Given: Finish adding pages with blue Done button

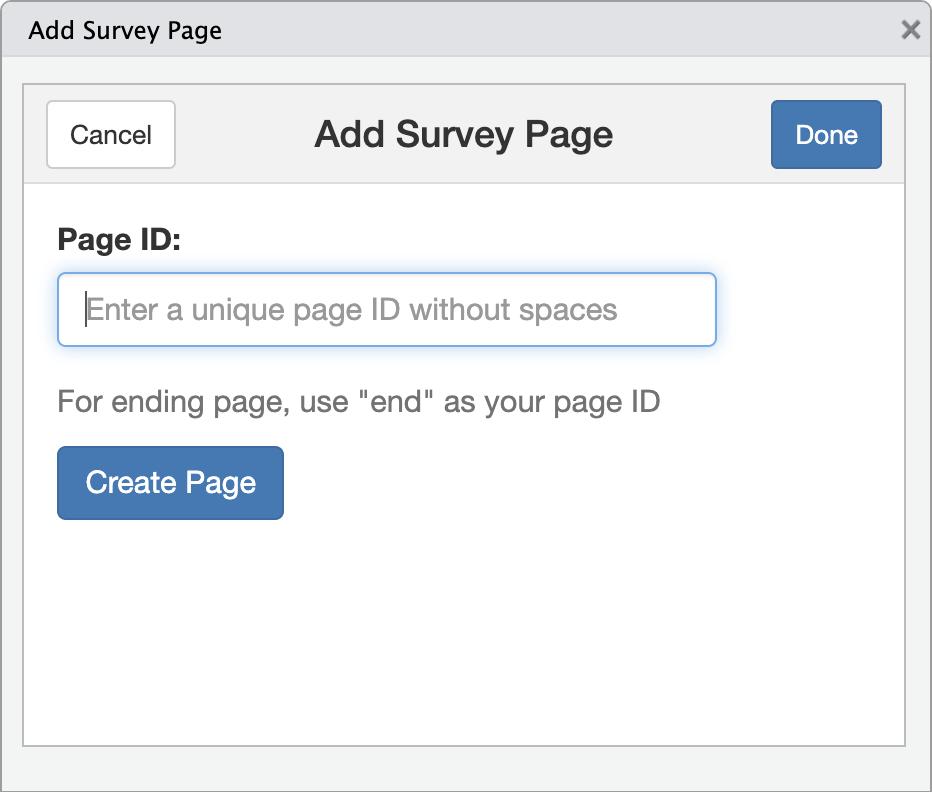Looking at the screenshot, I should (x=826, y=134).
